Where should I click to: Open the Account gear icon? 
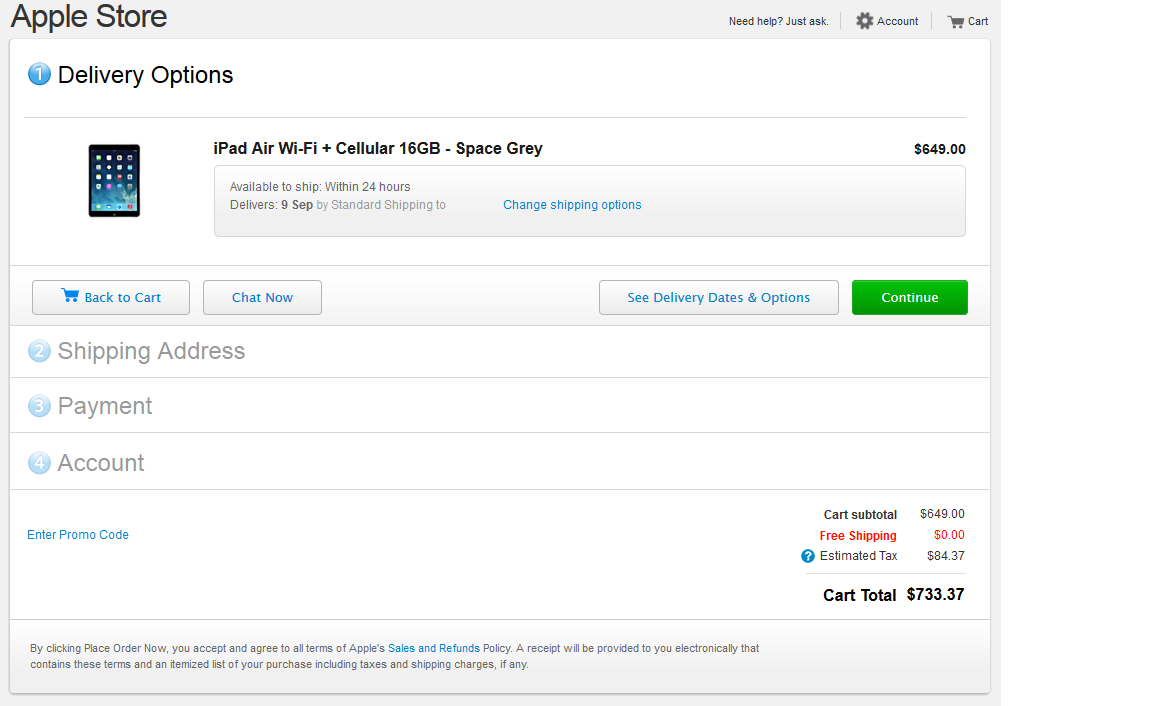point(865,21)
